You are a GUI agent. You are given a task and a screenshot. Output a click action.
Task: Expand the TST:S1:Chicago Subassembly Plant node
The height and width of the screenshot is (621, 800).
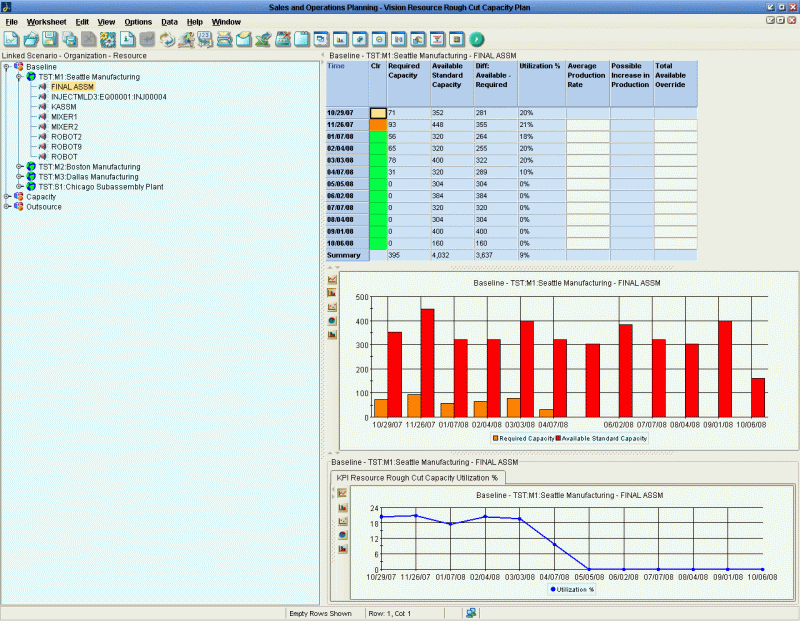pos(19,187)
